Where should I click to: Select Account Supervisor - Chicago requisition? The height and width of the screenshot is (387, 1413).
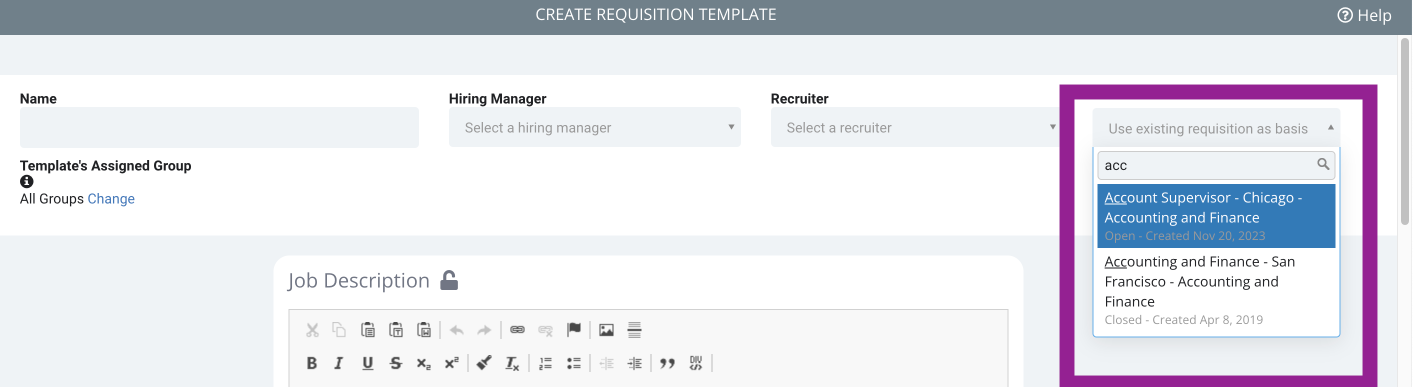click(1216, 216)
